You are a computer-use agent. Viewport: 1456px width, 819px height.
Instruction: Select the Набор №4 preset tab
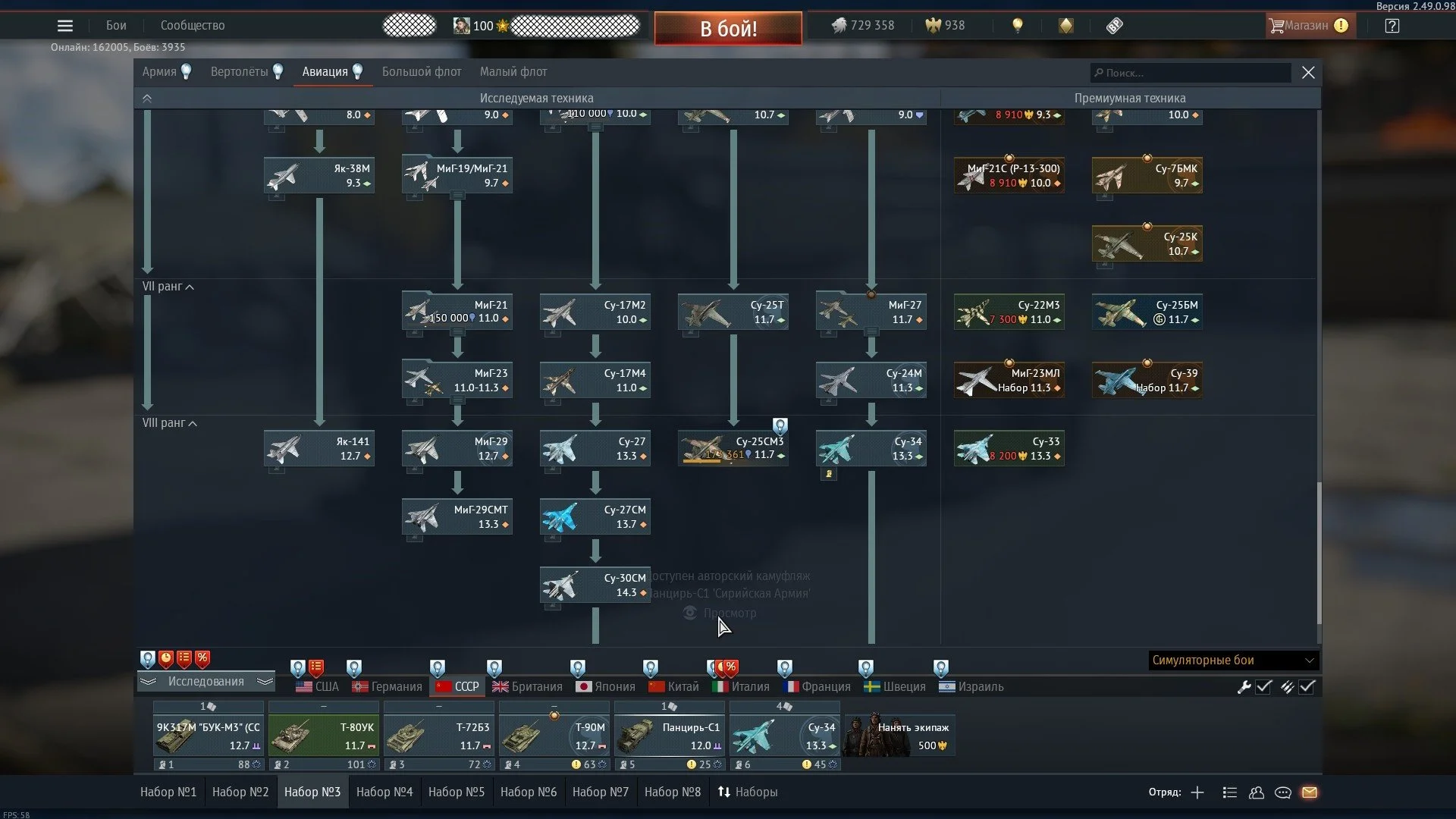[384, 792]
